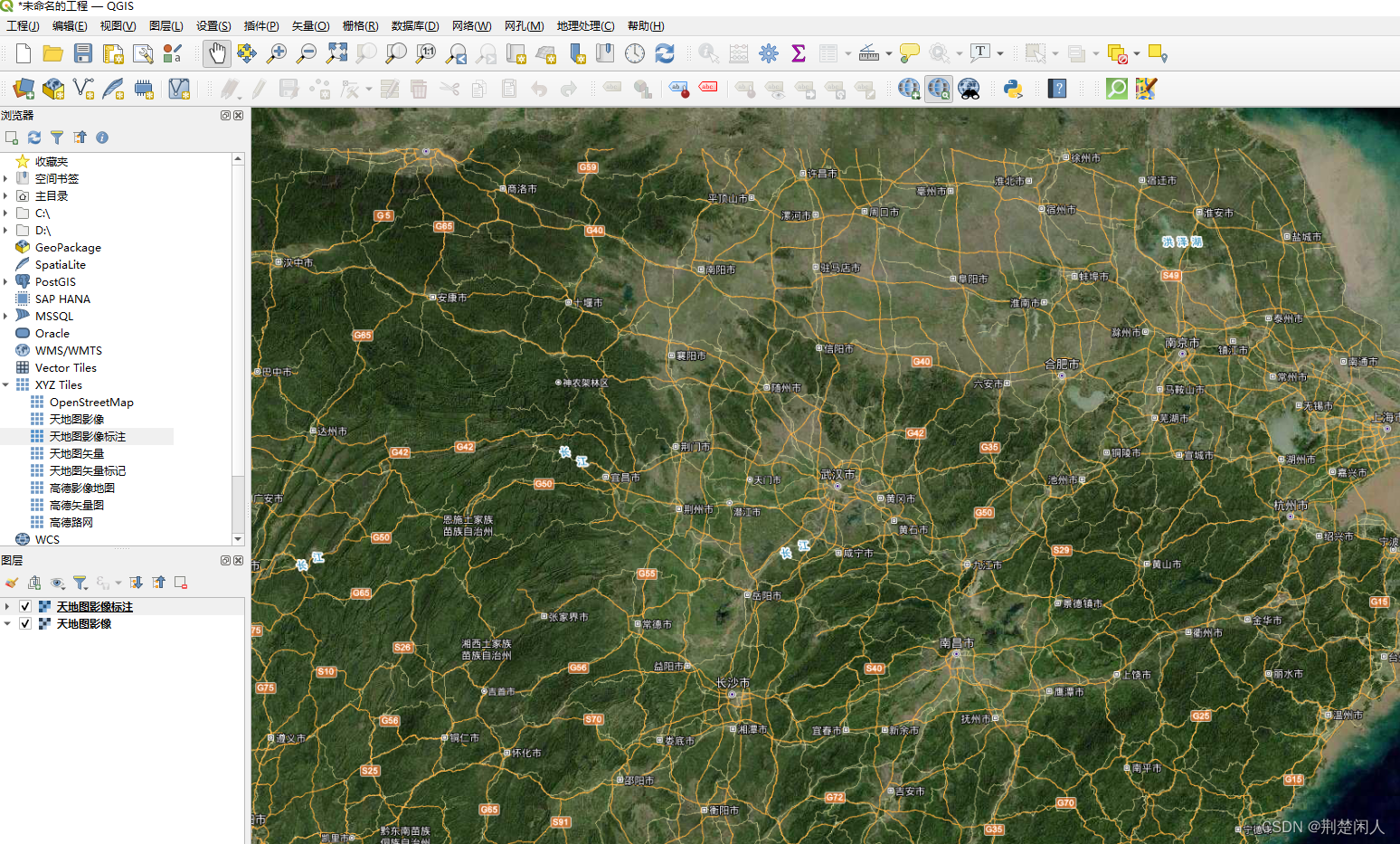This screenshot has height=844, width=1400.
Task: Click the browser panel Refresh icon
Action: (x=34, y=138)
